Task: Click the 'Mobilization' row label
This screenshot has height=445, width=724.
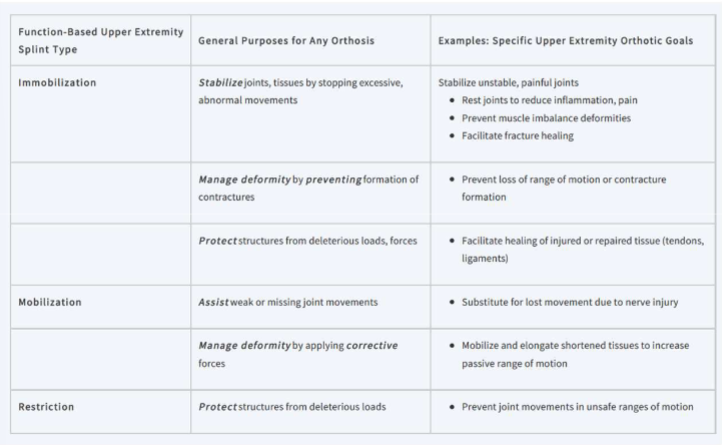Action: coord(50,301)
